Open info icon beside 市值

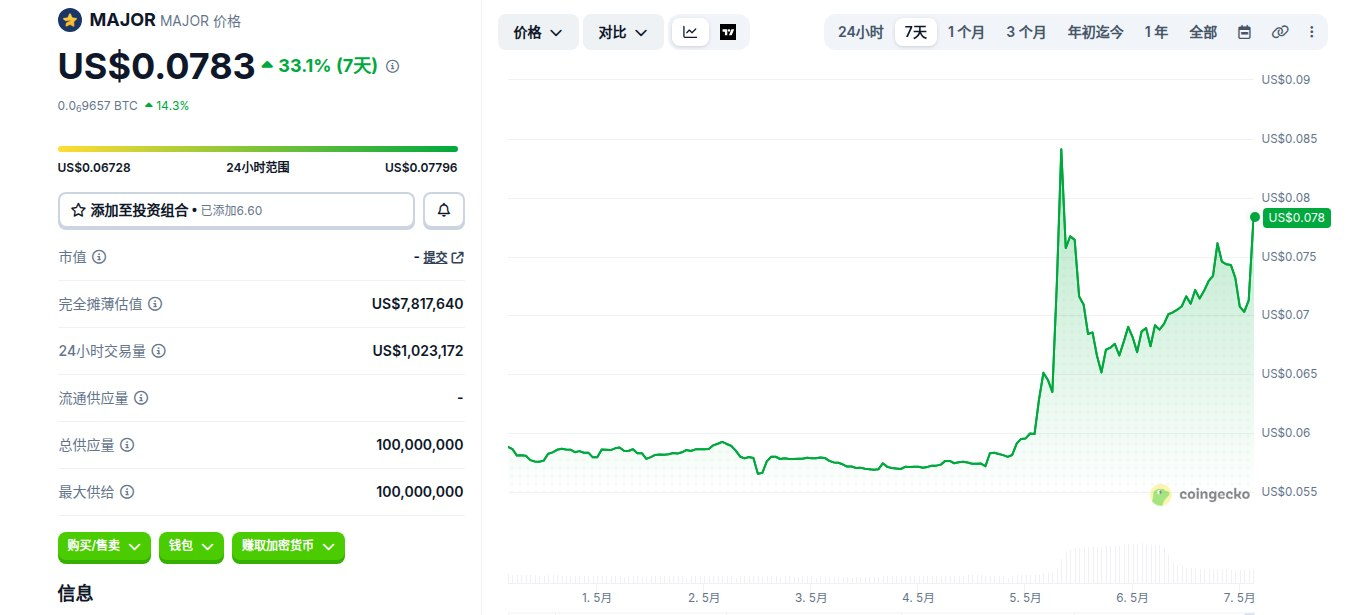[x=99, y=257]
